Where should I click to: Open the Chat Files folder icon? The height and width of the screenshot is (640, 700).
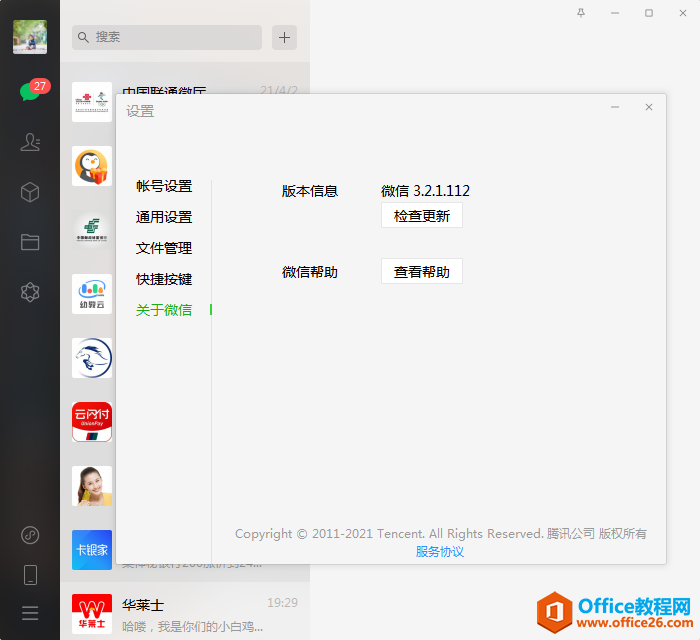coord(30,242)
